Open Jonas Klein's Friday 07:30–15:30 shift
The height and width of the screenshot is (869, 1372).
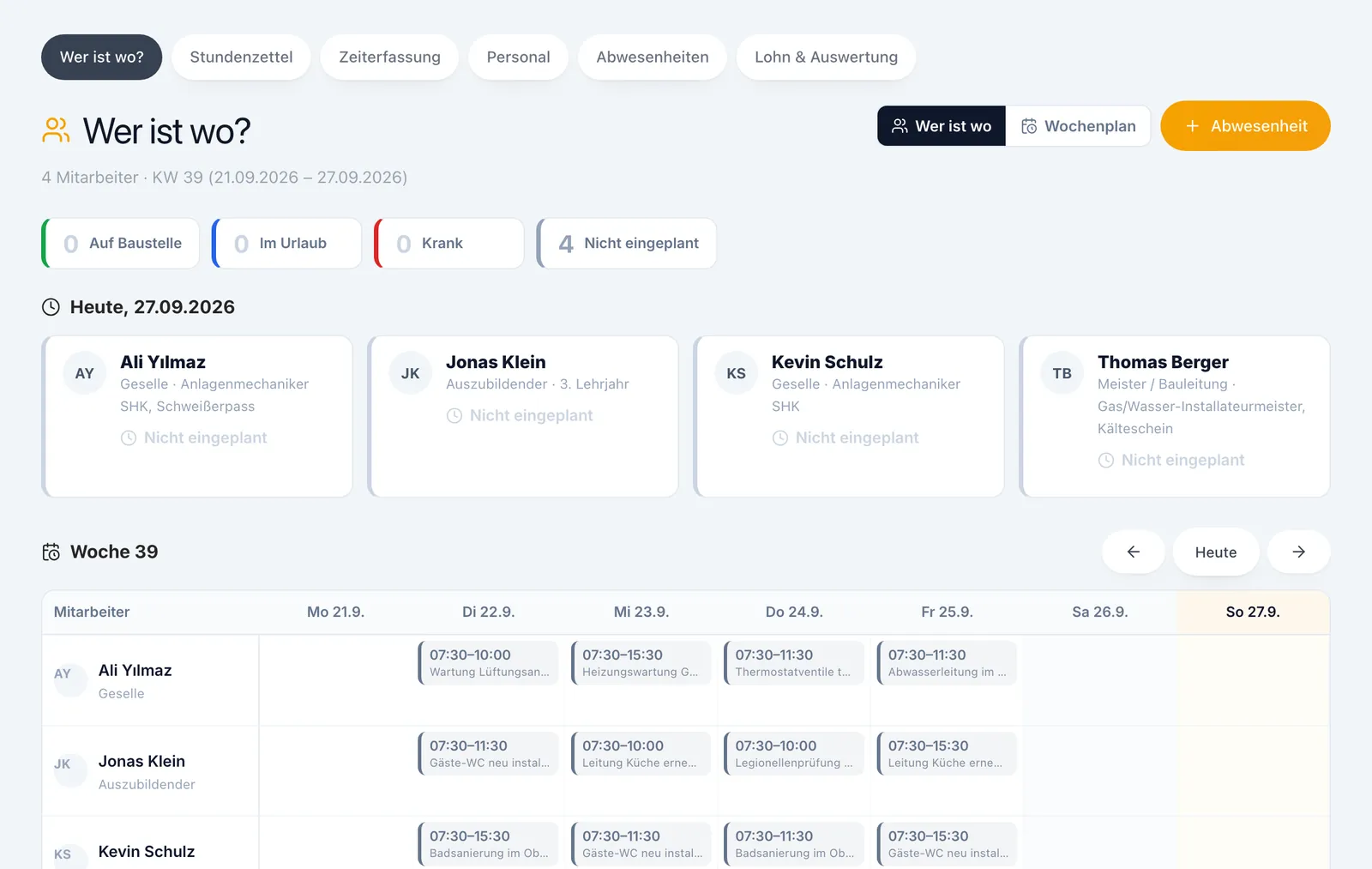(947, 753)
